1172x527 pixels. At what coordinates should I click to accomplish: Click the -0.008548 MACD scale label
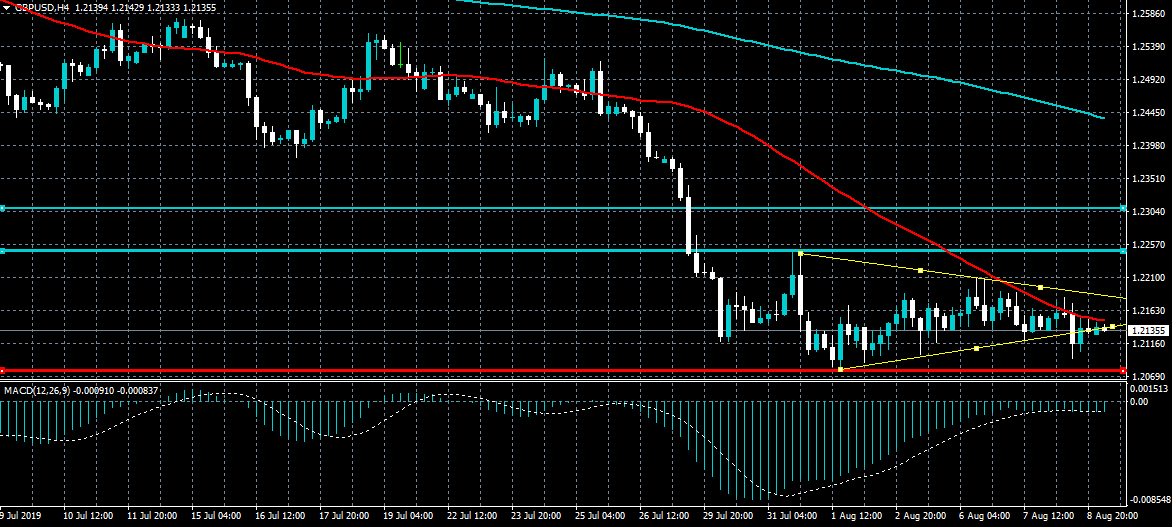pos(1148,499)
